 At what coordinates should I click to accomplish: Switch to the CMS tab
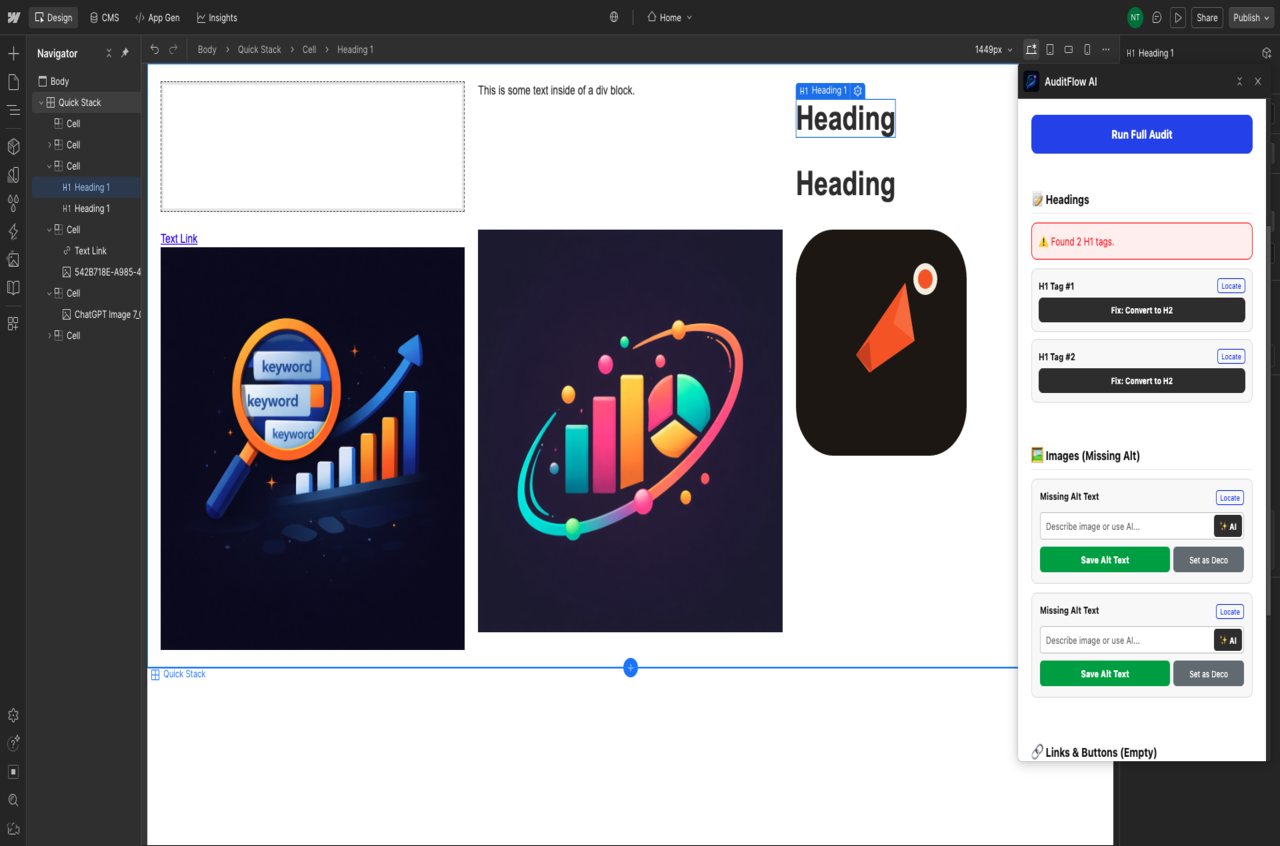point(103,17)
